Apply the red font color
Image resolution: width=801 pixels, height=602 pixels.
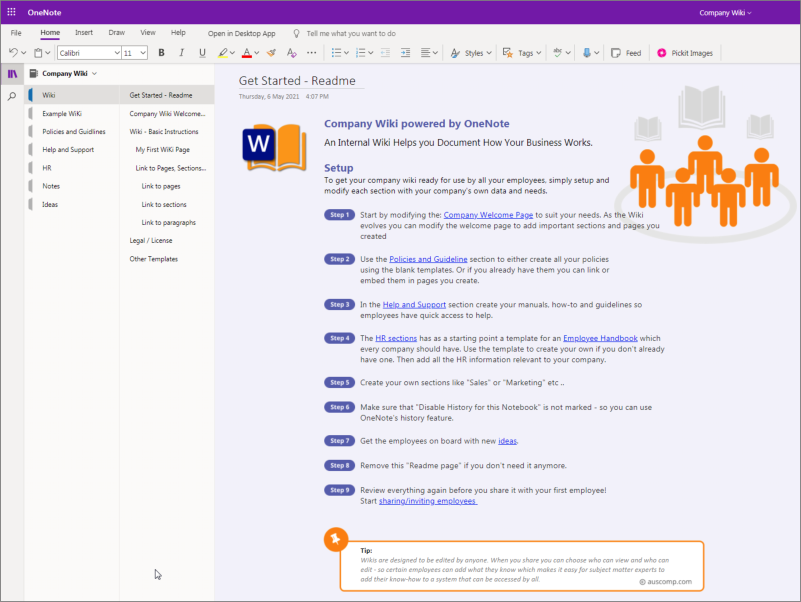tap(247, 53)
